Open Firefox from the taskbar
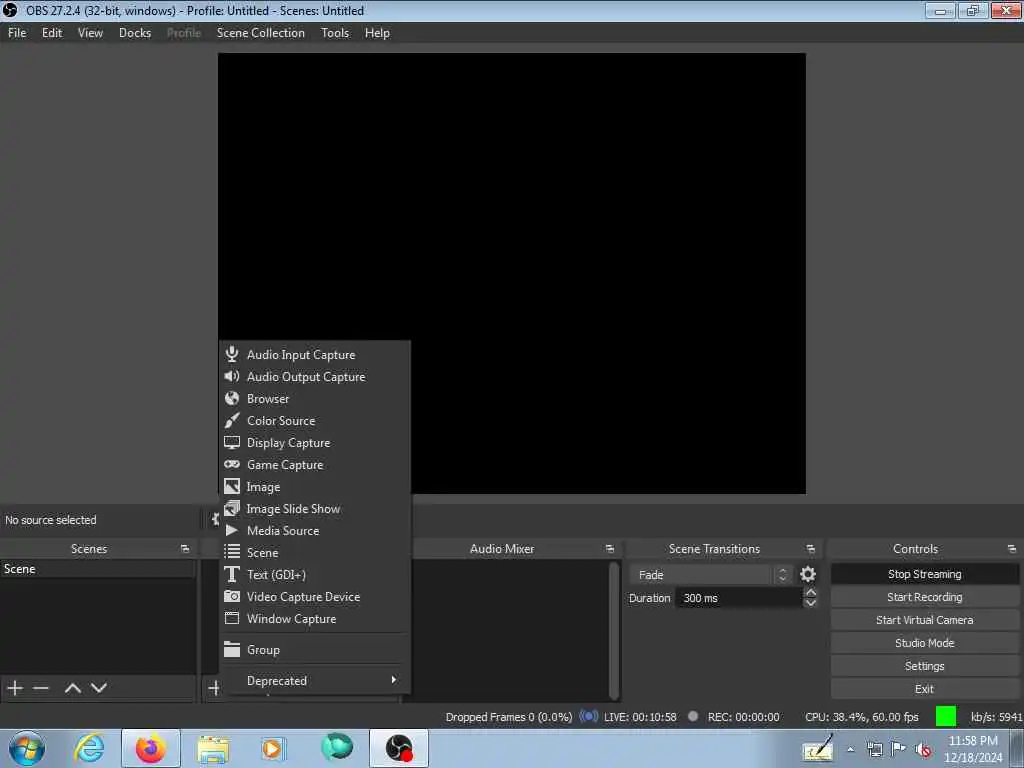The image size is (1024, 768). point(151,748)
